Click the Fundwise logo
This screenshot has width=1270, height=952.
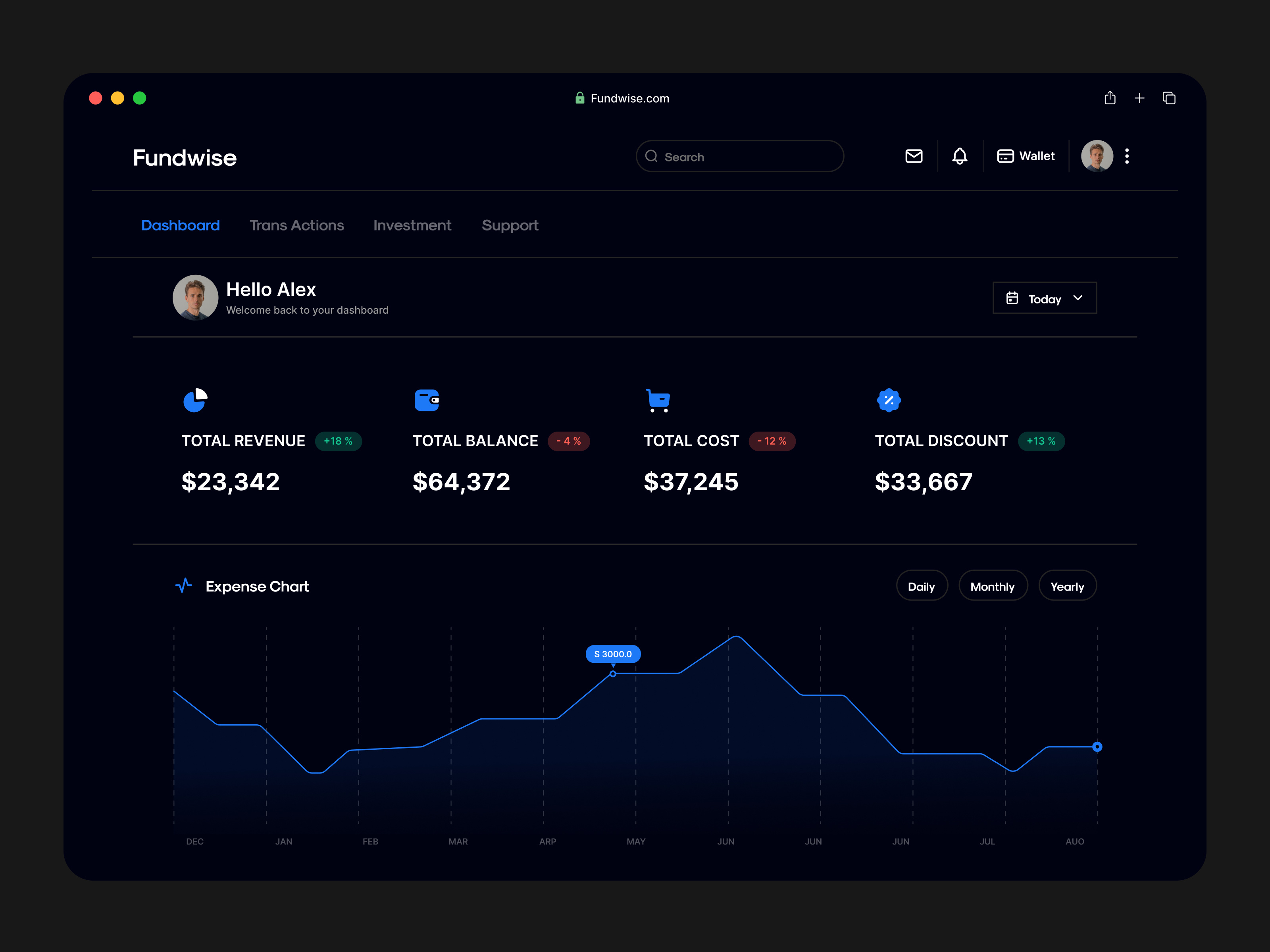184,157
